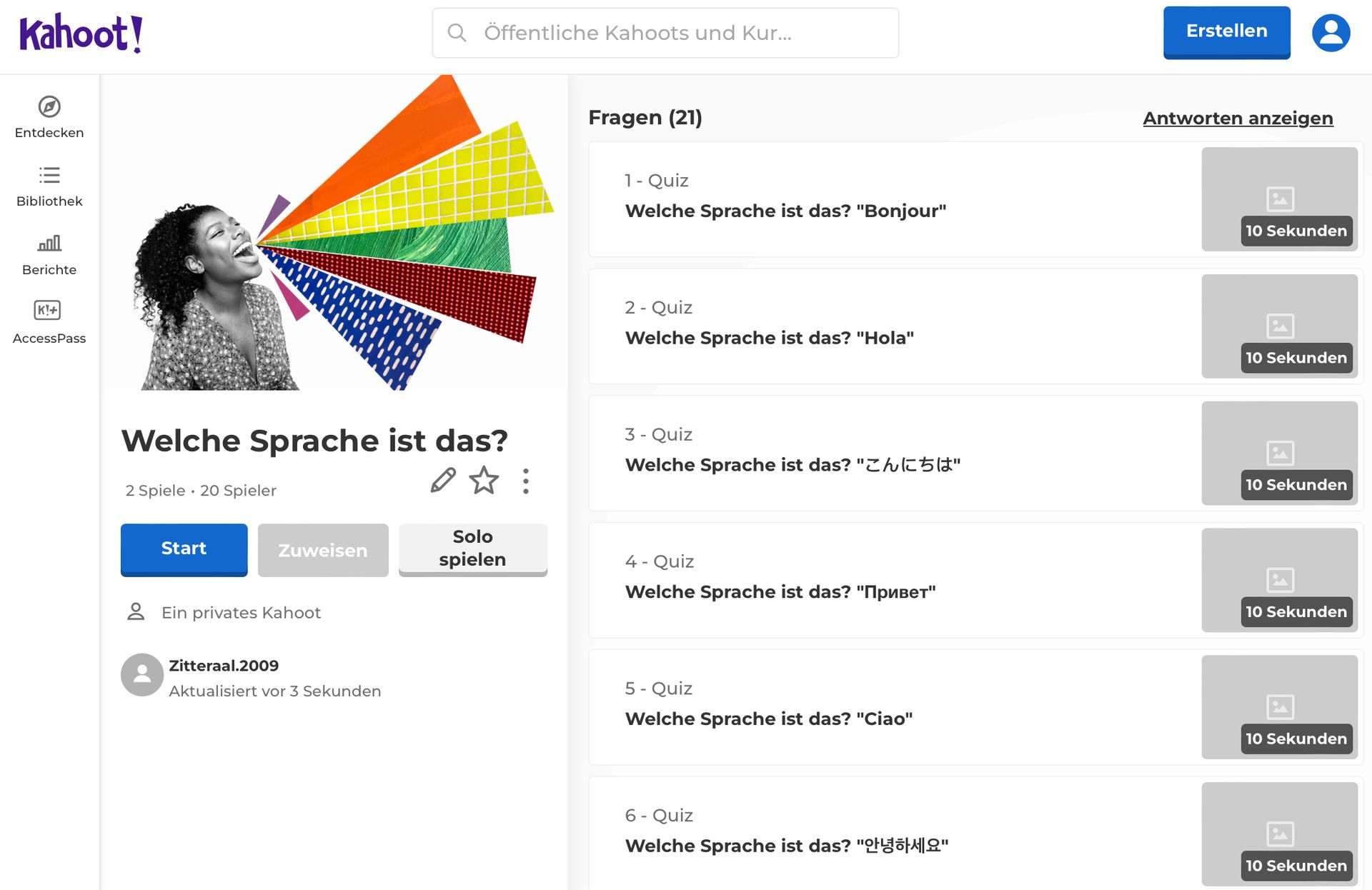The height and width of the screenshot is (890, 1372).
Task: Click the search magnifier icon
Action: click(x=457, y=33)
